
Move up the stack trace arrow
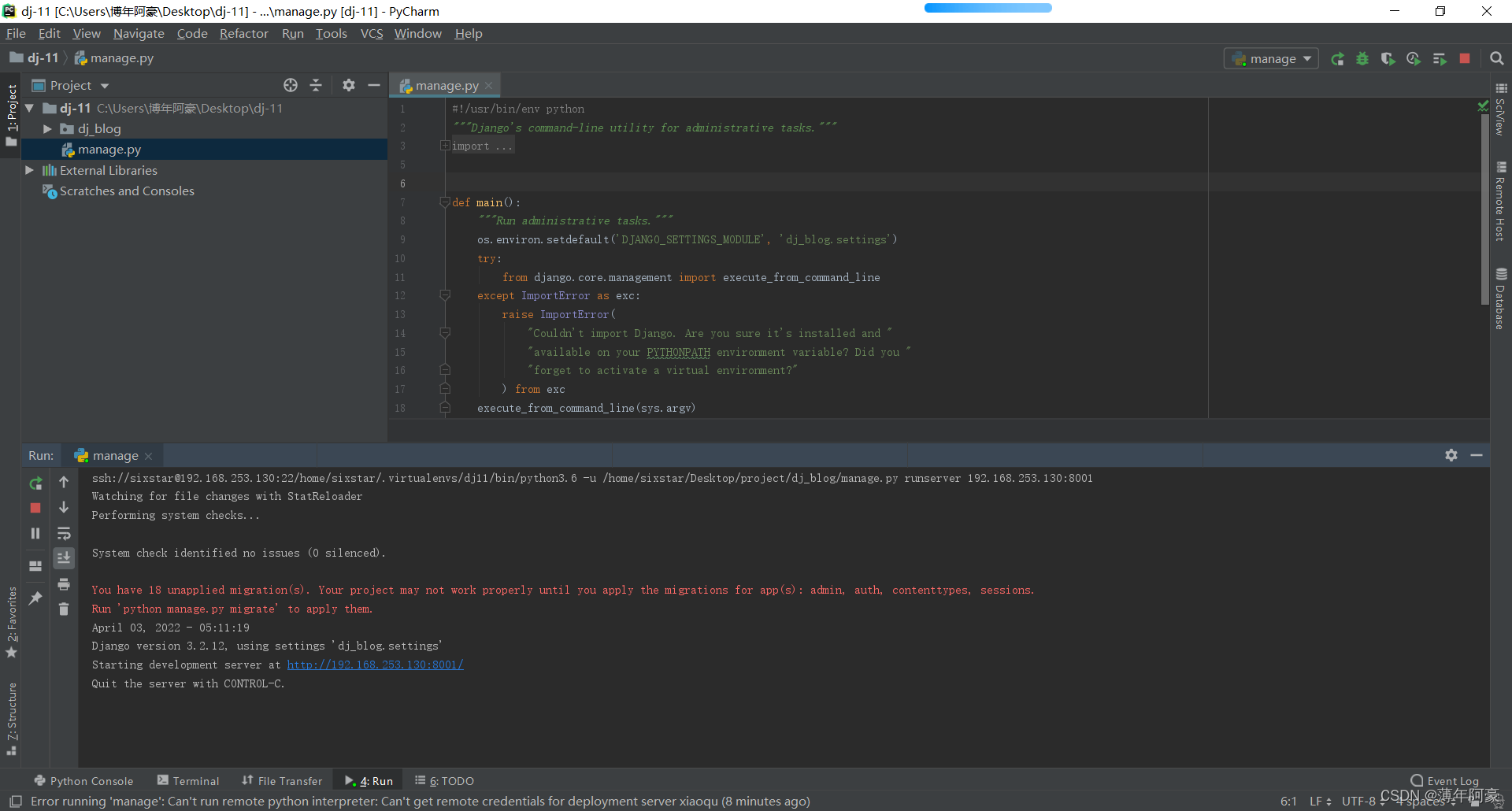coord(64,482)
